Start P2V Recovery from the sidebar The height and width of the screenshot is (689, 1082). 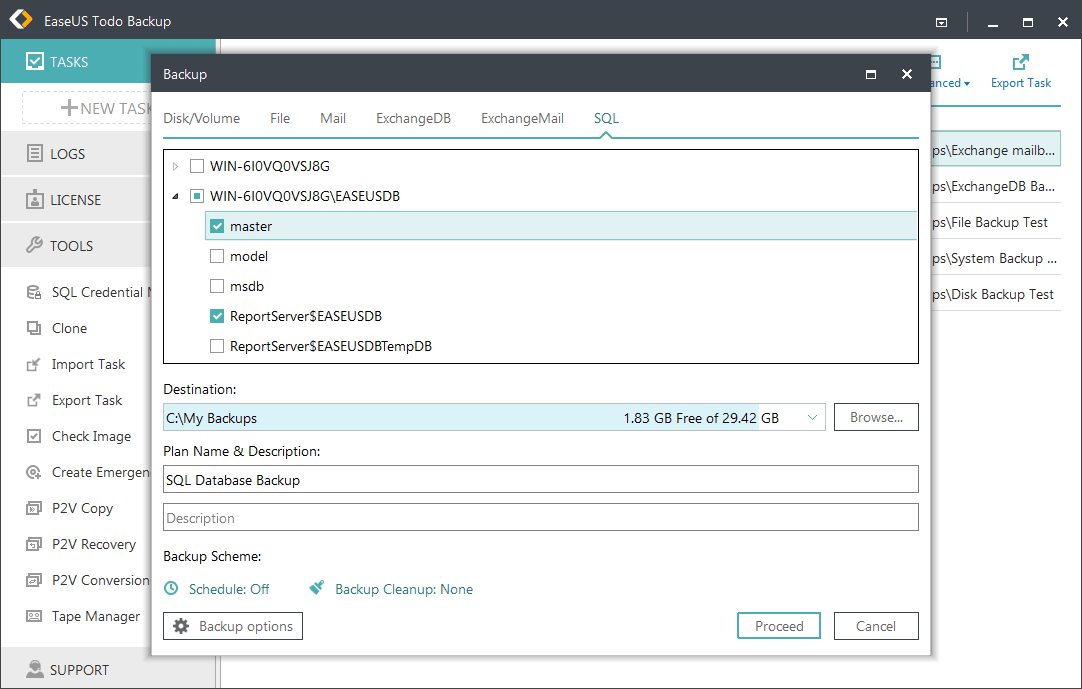(91, 544)
